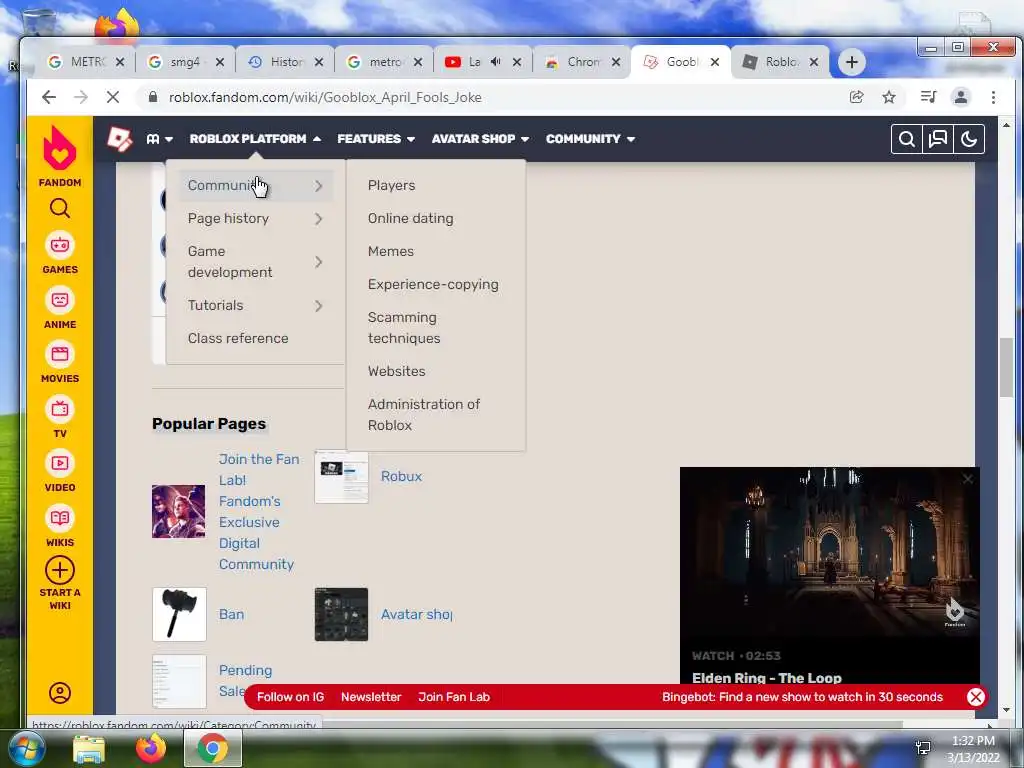The width and height of the screenshot is (1024, 768).
Task: Select Scamming techniques in the submenu
Action: coord(404,328)
